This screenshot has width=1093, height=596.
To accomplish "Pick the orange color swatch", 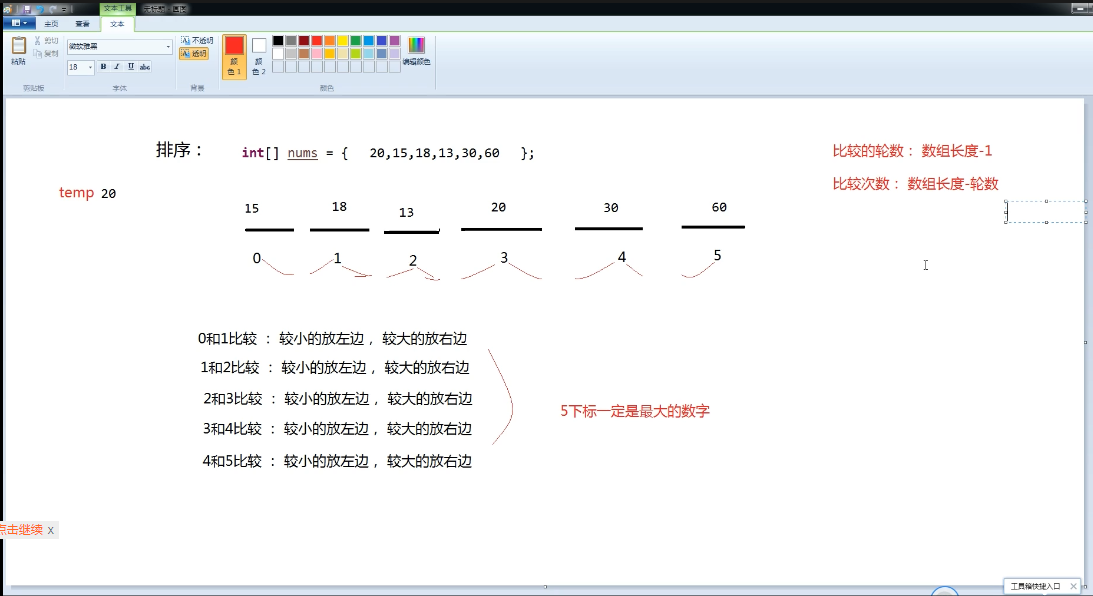I will click(330, 40).
